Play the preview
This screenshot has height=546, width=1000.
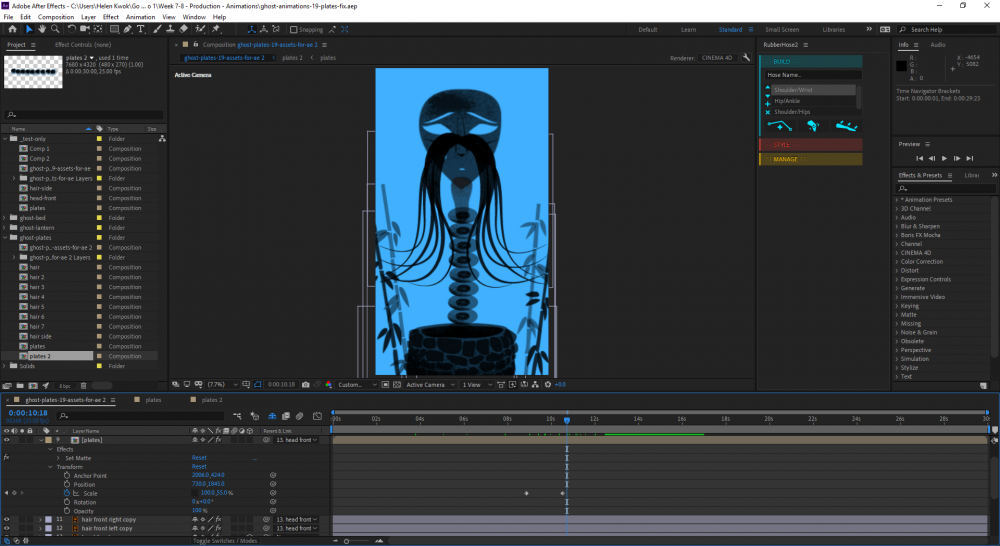tap(945, 158)
